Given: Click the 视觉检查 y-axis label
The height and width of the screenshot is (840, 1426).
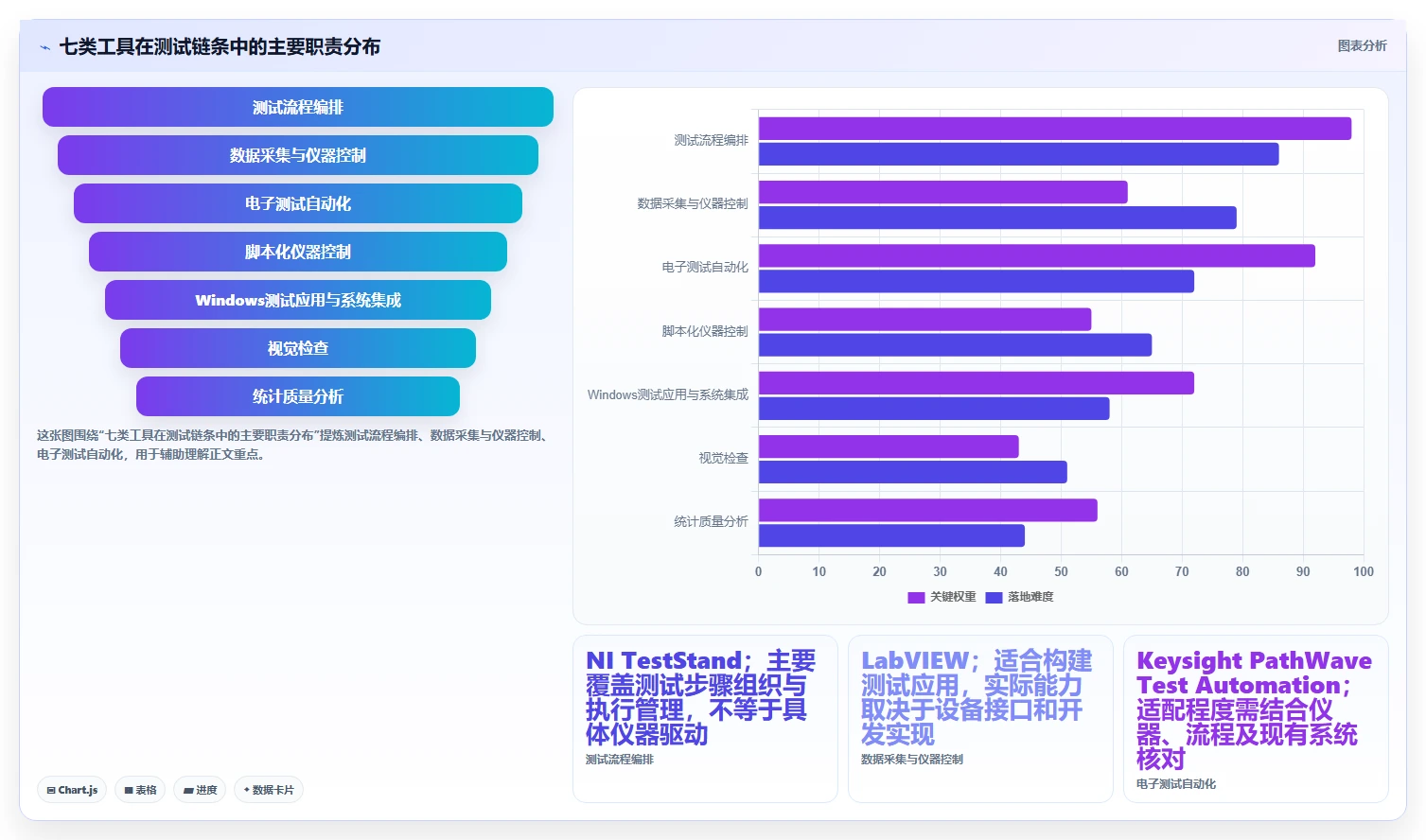Looking at the screenshot, I should pos(723,458).
